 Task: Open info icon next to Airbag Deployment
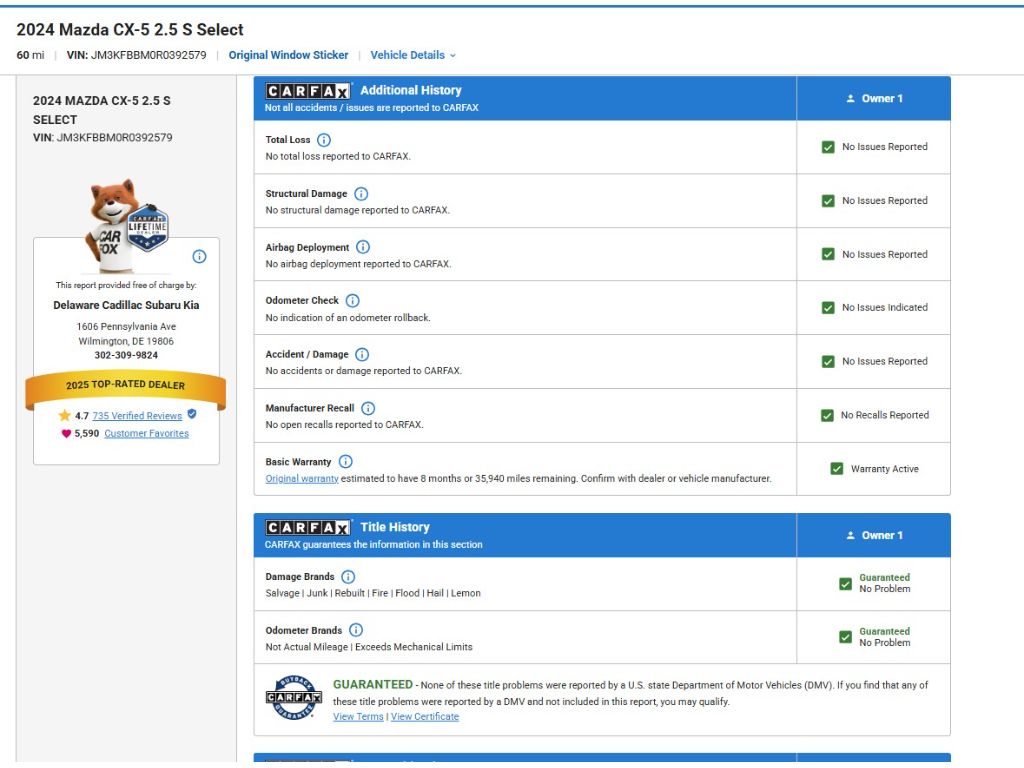[363, 248]
